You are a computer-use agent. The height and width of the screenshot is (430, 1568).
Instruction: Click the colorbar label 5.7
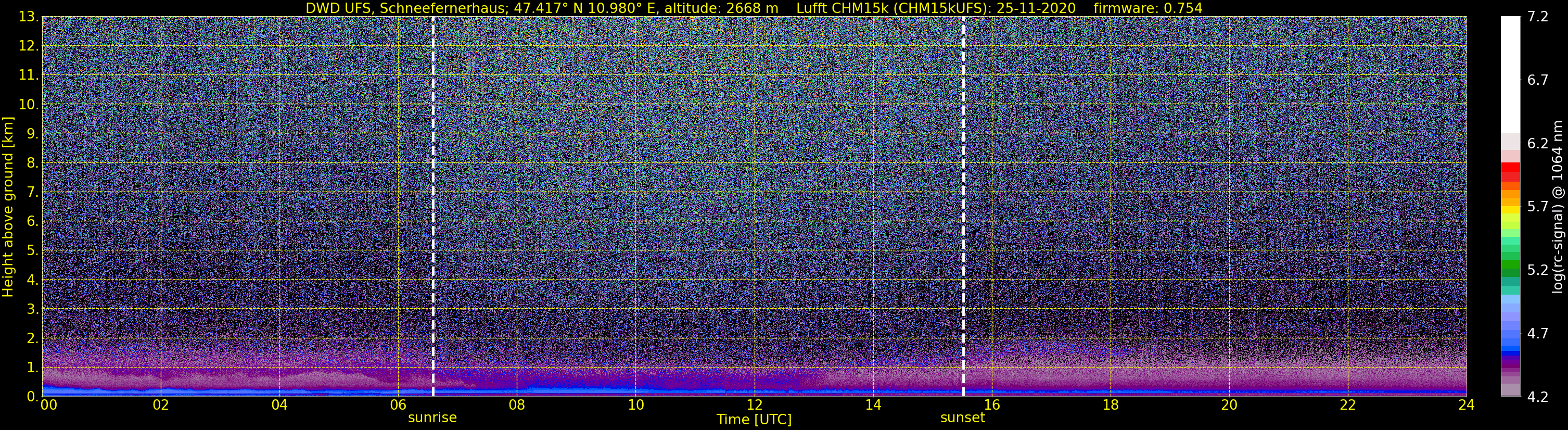pyautogui.click(x=1538, y=207)
